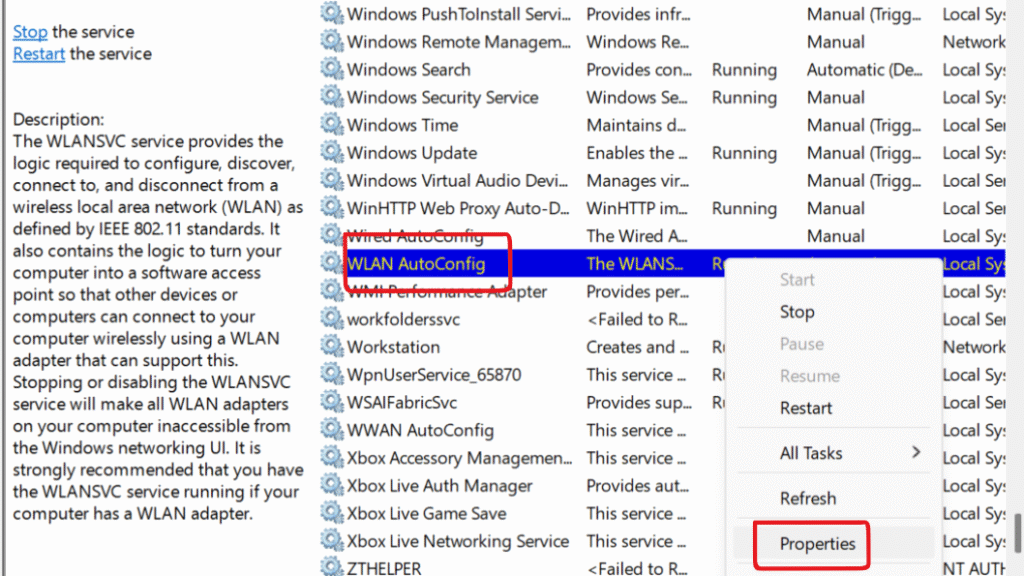
Task: Click the Xbox Live Auth Manager gear icon
Action: pos(332,485)
